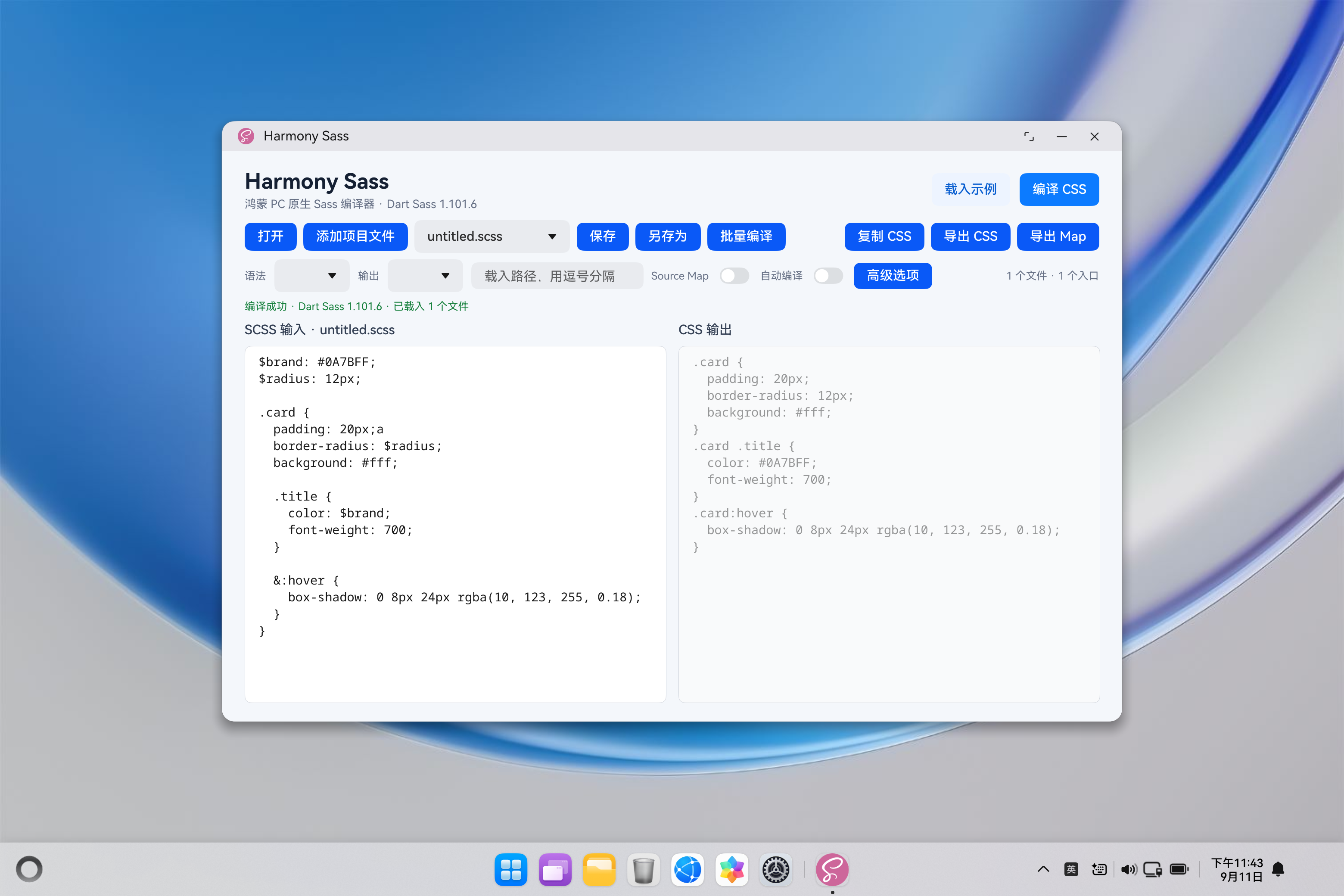Click the 'SCSS 输入 · untitled.scss' heading
The height and width of the screenshot is (896, 1344).
pos(320,330)
